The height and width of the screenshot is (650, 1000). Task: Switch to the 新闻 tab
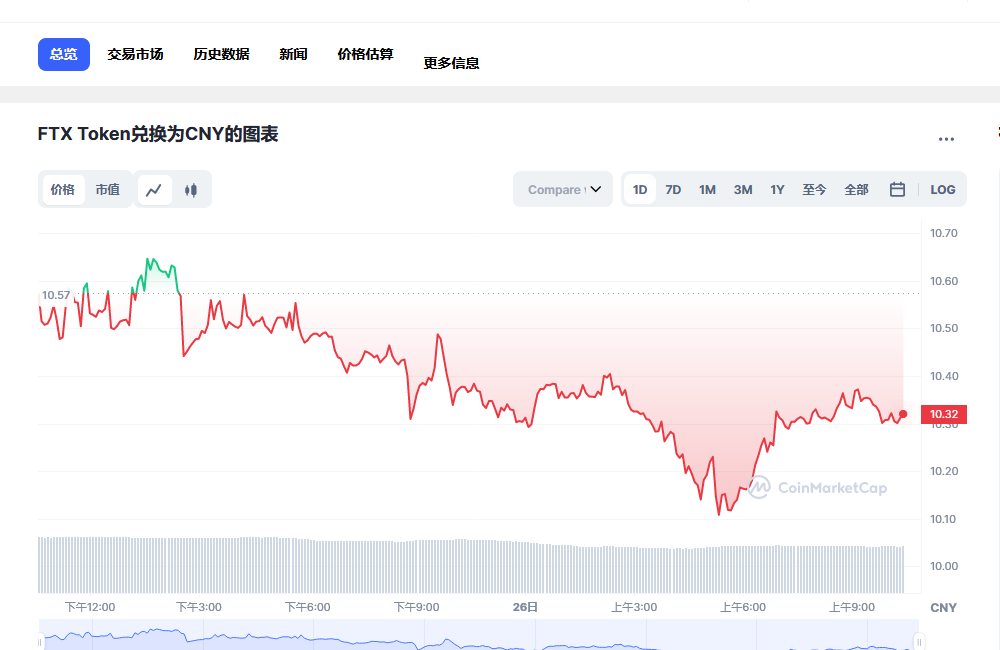point(293,54)
